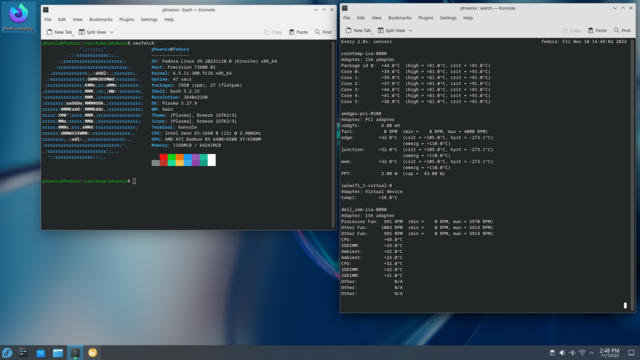Open the View menu in the bash Konsole window

[78, 19]
